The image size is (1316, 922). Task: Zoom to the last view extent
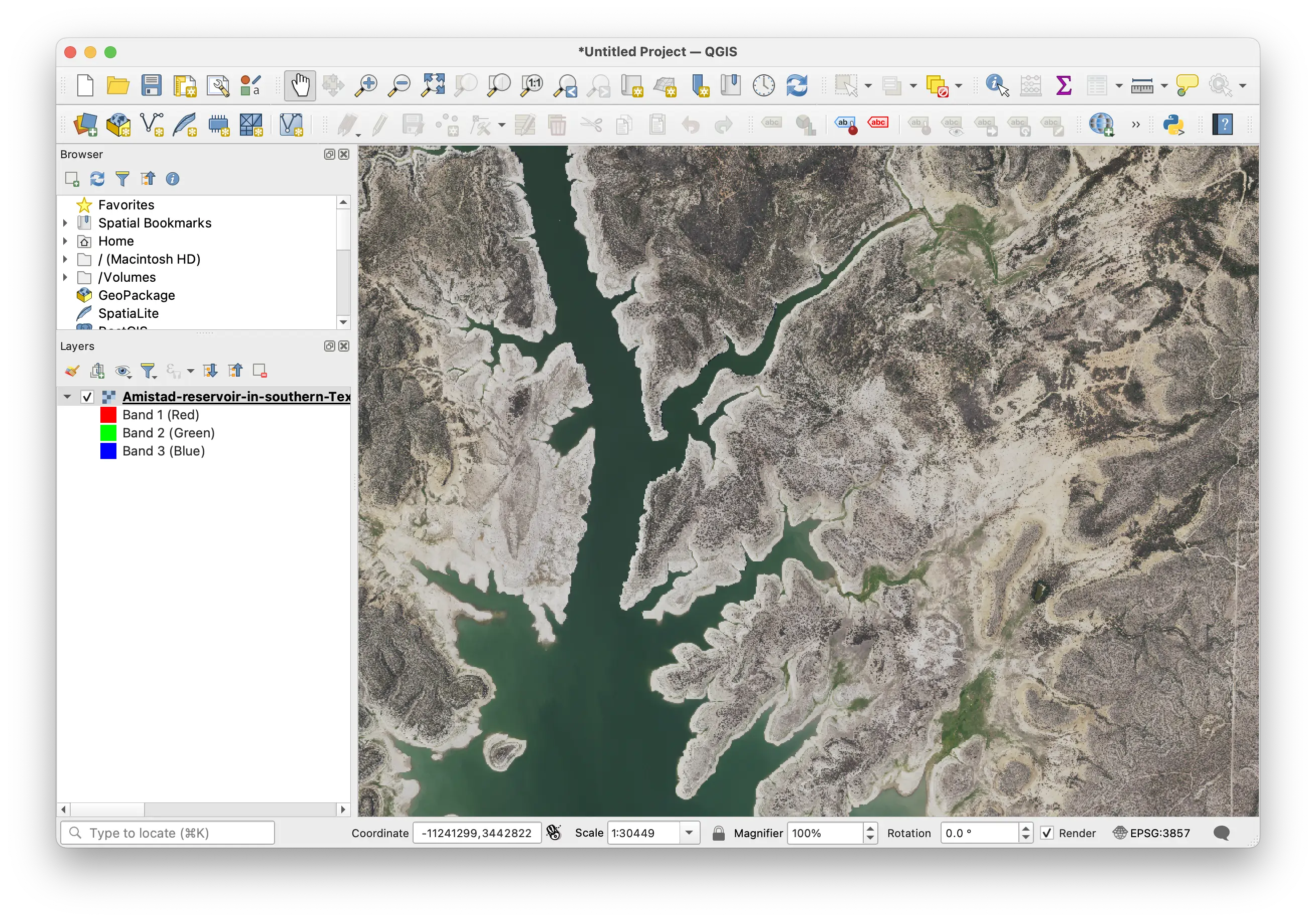566,86
